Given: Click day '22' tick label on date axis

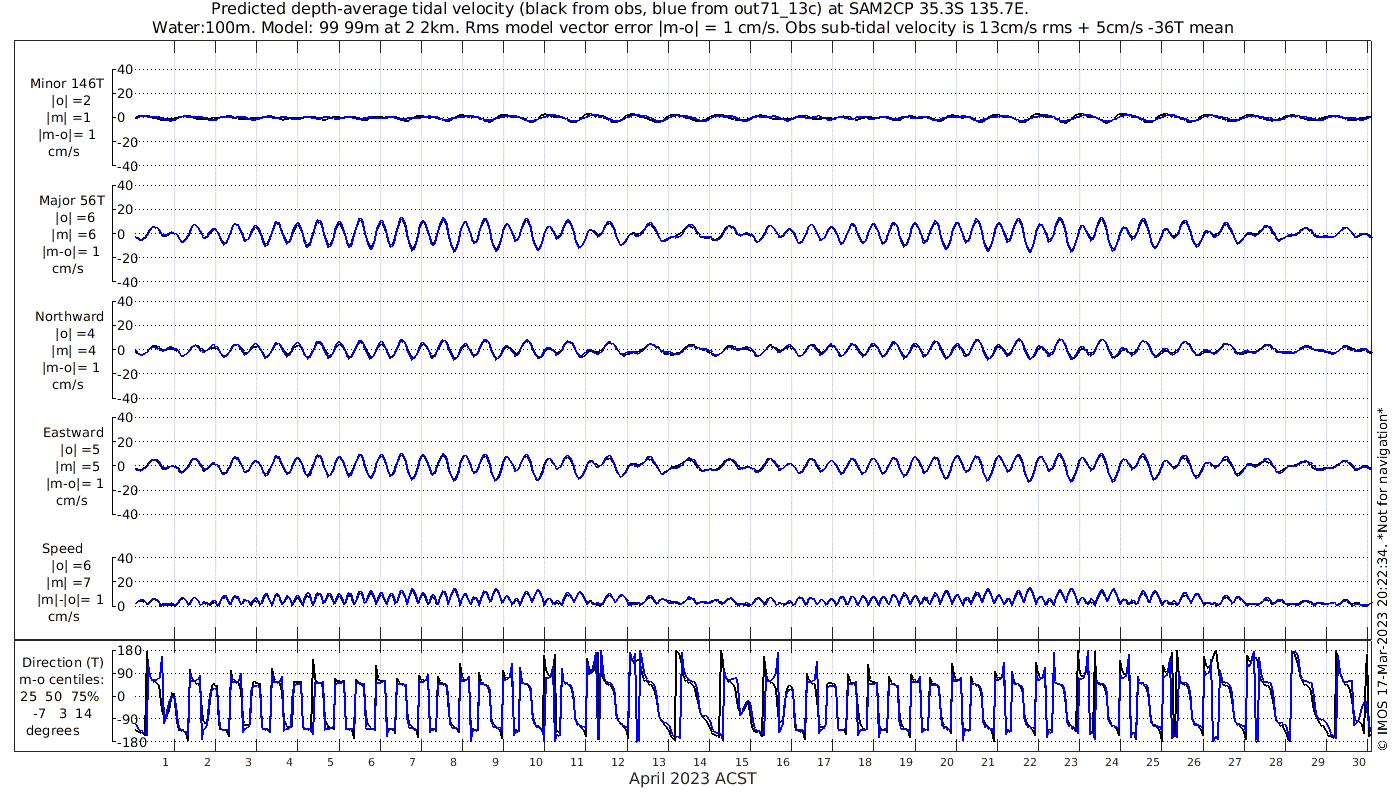Looking at the screenshot, I should pos(1029,762).
